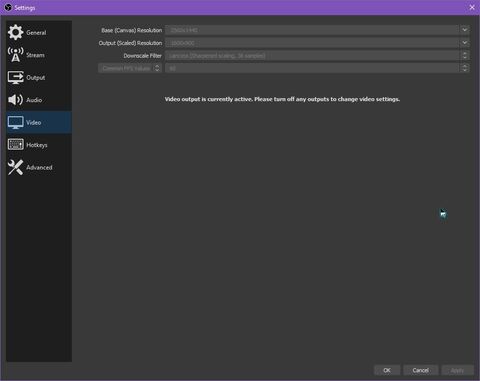Switch to the Hotkeys tab label
Viewport: 480px width, 381px height.
[37, 145]
